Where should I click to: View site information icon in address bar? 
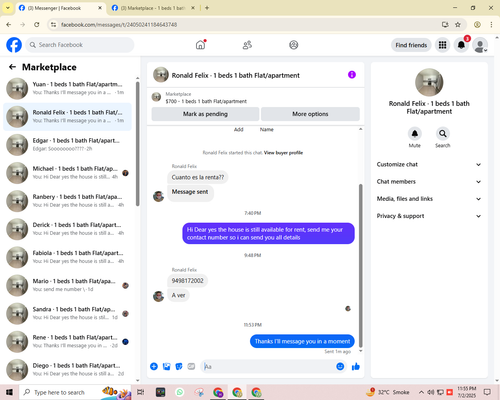[53, 24]
